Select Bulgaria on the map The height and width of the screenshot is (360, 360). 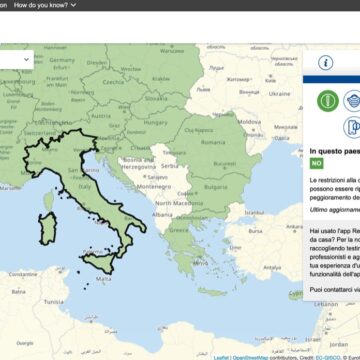click(x=215, y=187)
